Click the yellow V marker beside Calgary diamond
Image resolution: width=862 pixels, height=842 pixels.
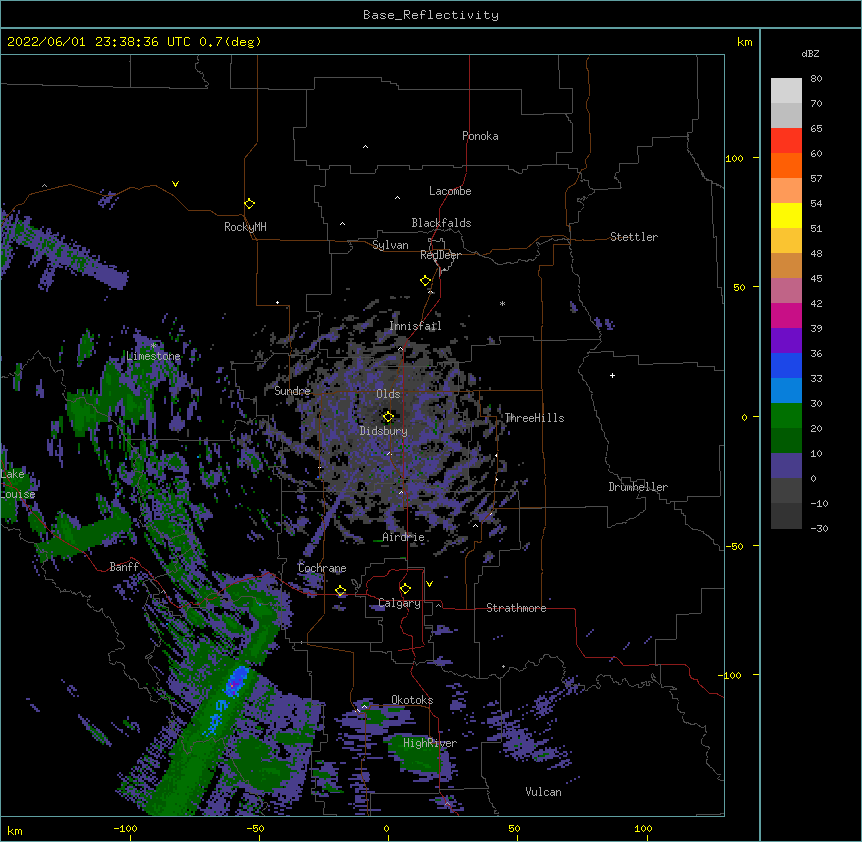pos(429,584)
